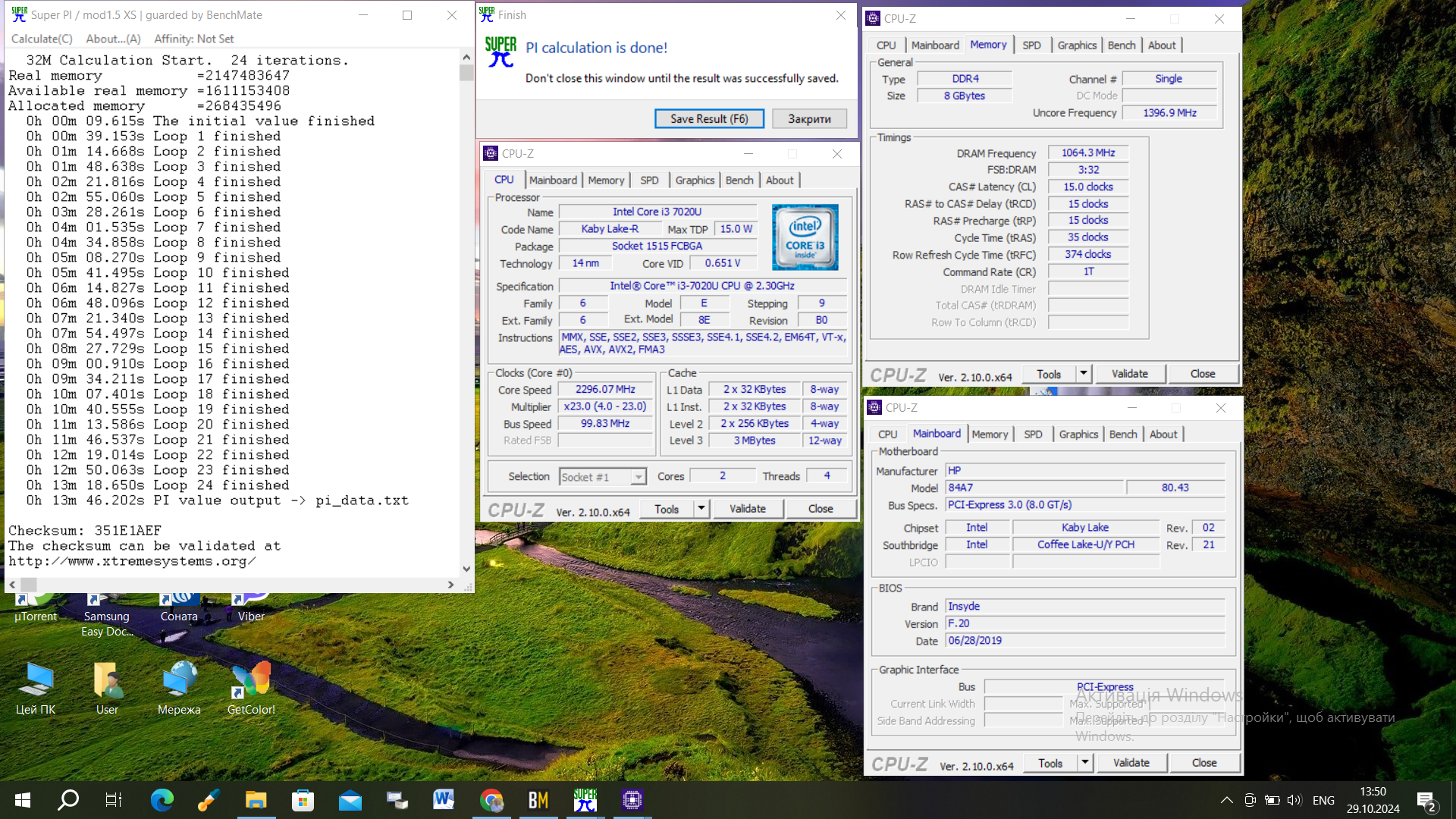Image resolution: width=1456 pixels, height=819 pixels.
Task: Launch the Viber desktop shortcut
Action: 251,609
